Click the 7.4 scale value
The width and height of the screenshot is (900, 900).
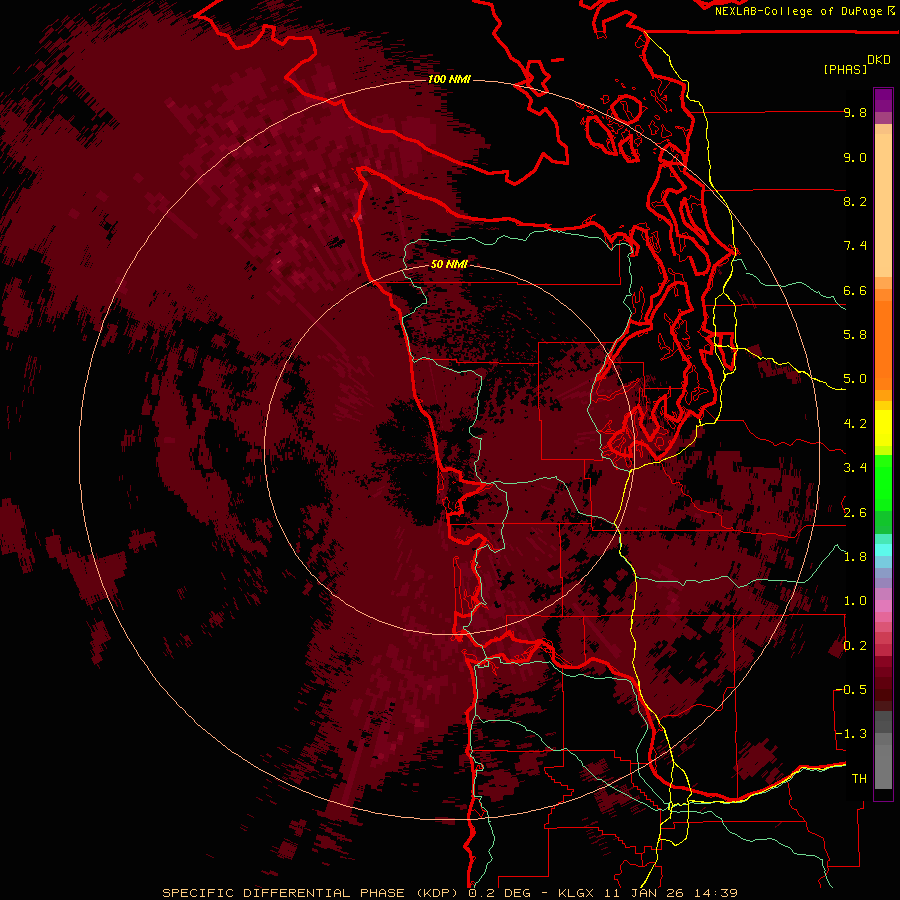855,246
